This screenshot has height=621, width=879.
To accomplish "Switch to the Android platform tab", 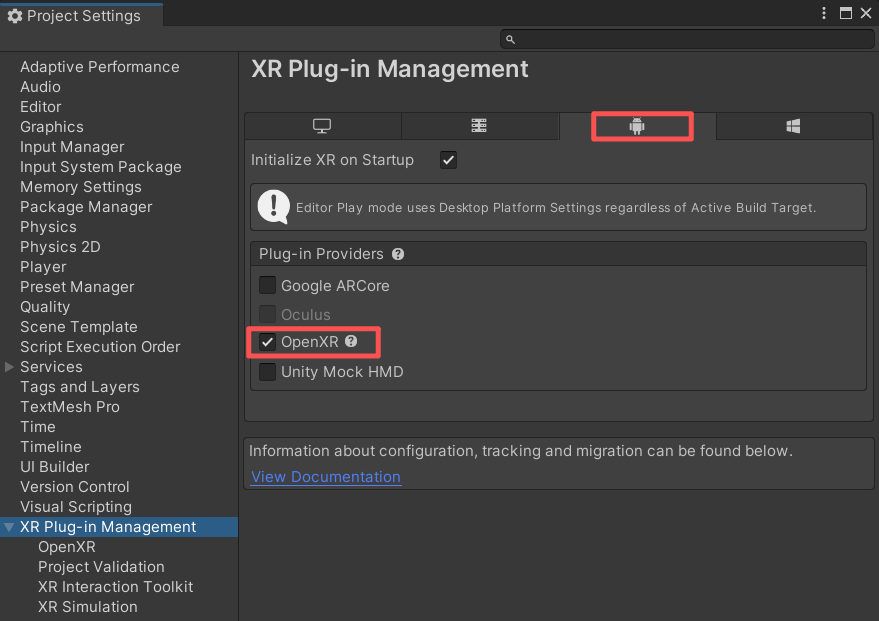I will click(637, 126).
